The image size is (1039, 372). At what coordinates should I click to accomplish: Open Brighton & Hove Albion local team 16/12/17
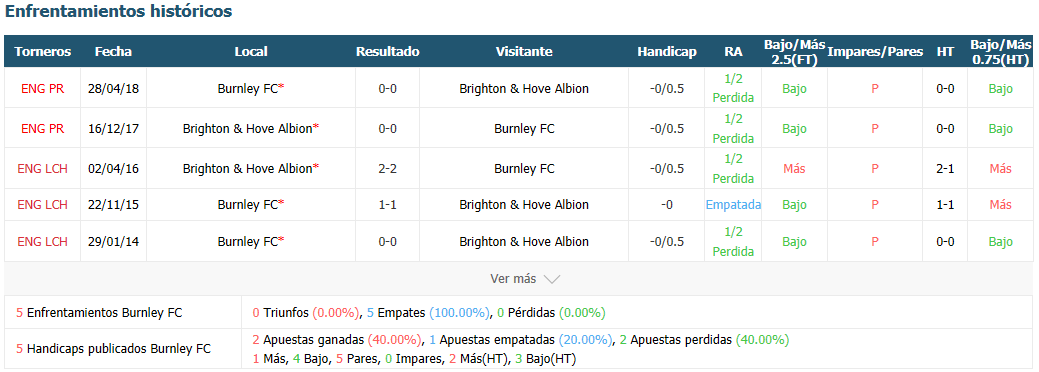point(247,129)
